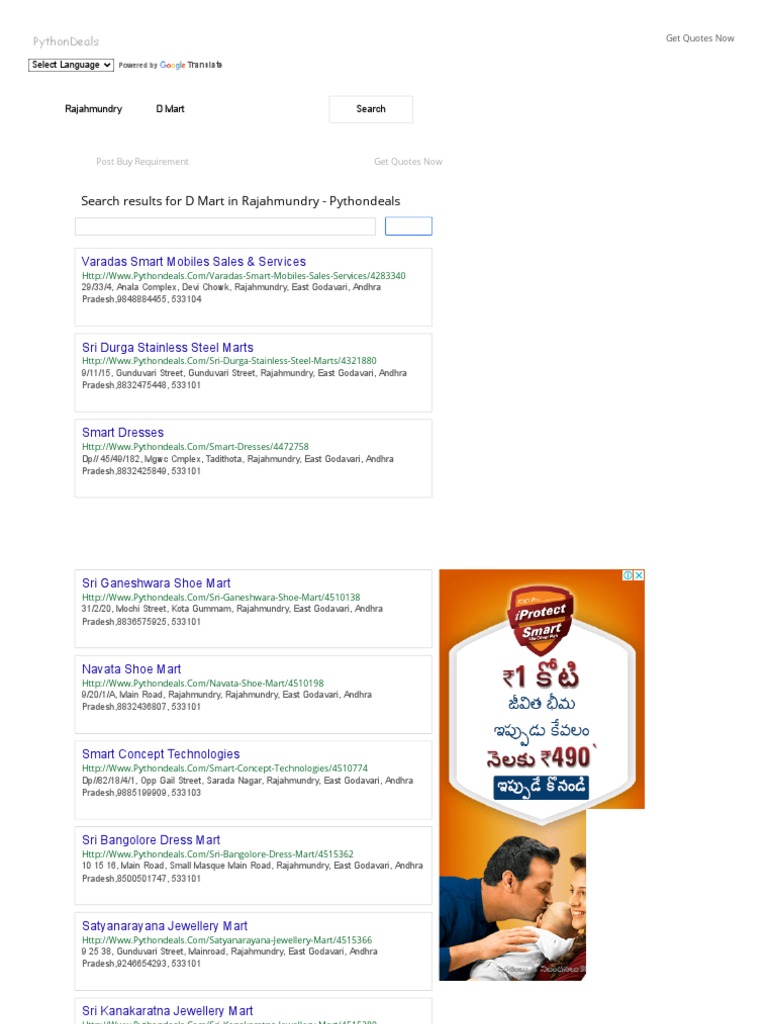The width and height of the screenshot is (768, 1024).
Task: Click Sri-Durga-Stainless-Steel-Marts green URL
Action: [x=229, y=360]
